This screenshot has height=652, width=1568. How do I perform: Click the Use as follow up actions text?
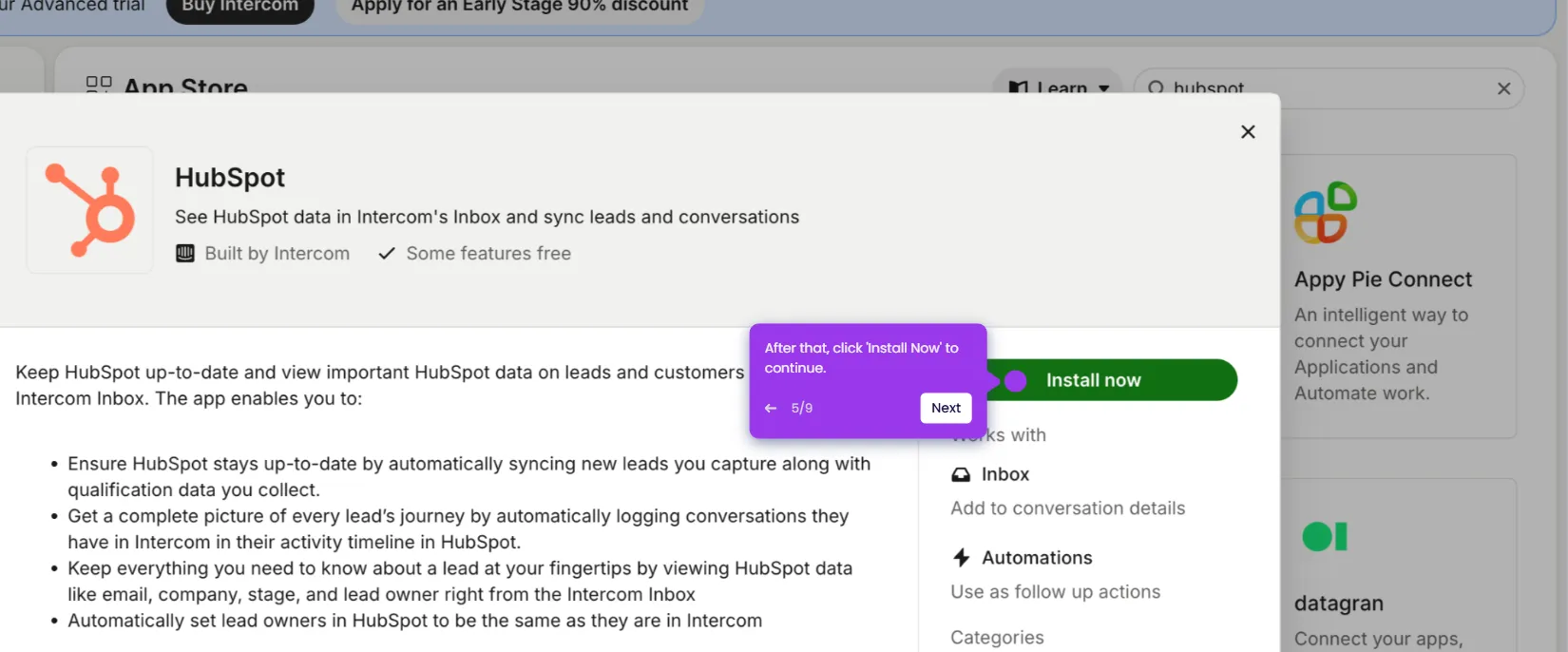click(1056, 592)
